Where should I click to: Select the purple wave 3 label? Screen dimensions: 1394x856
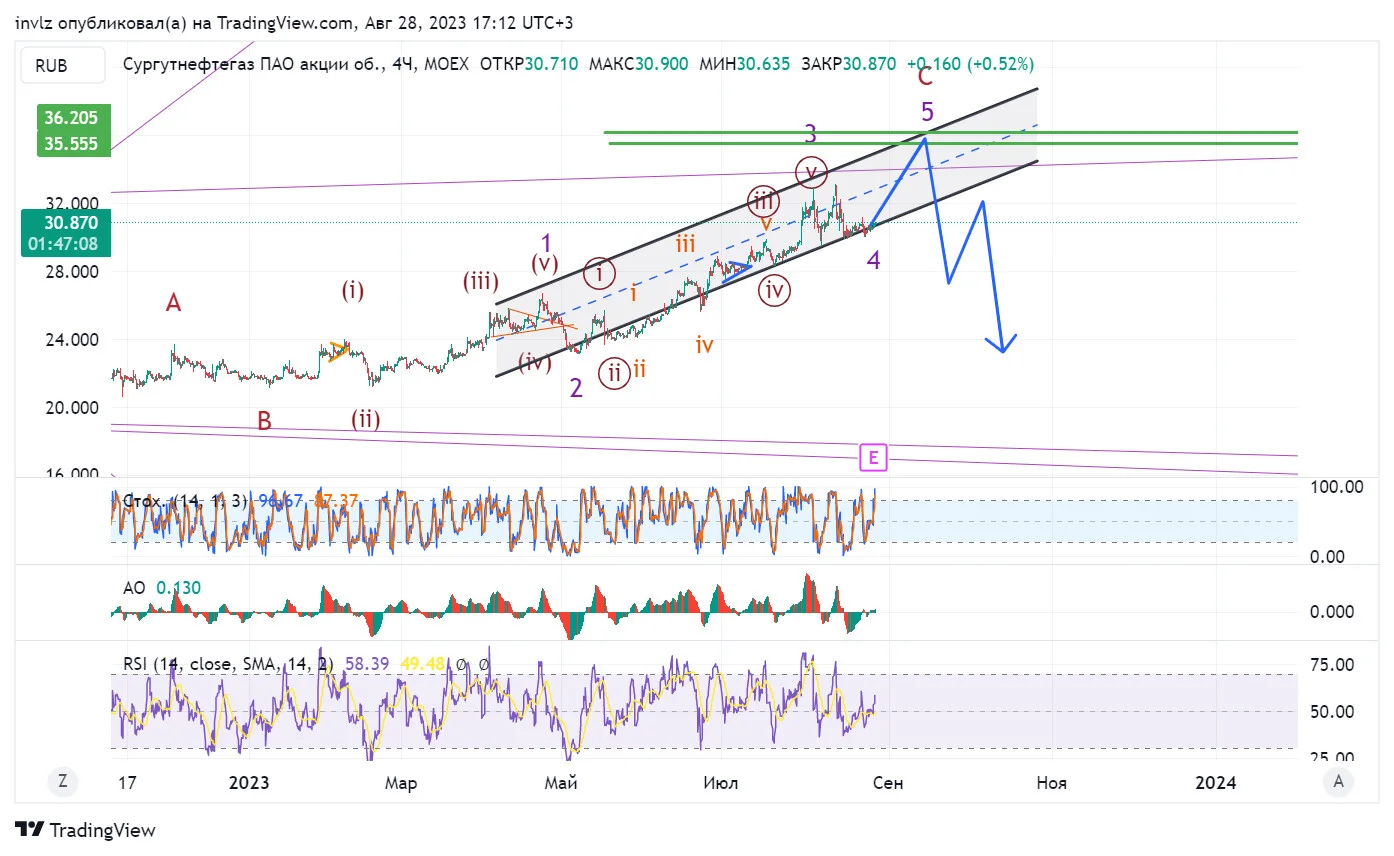click(x=811, y=133)
